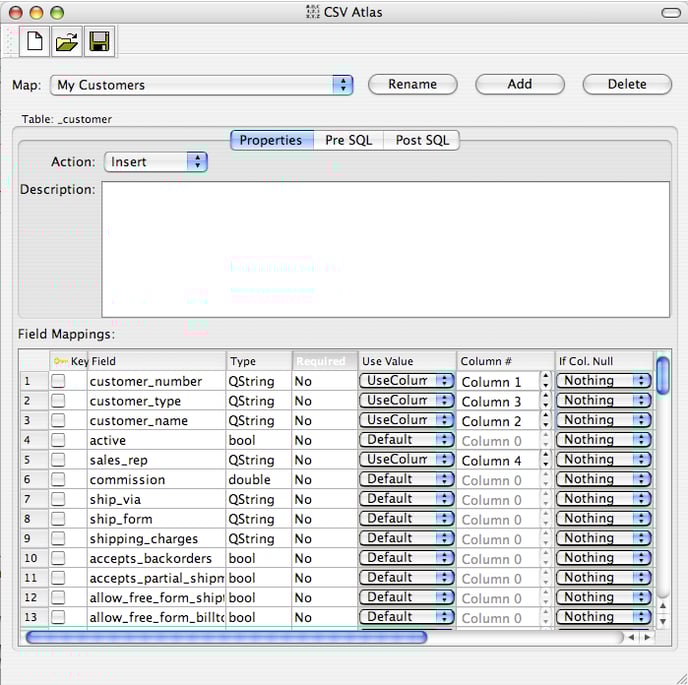Toggle Key checkbox for customer_number row
The image size is (688, 685).
[x=58, y=381]
